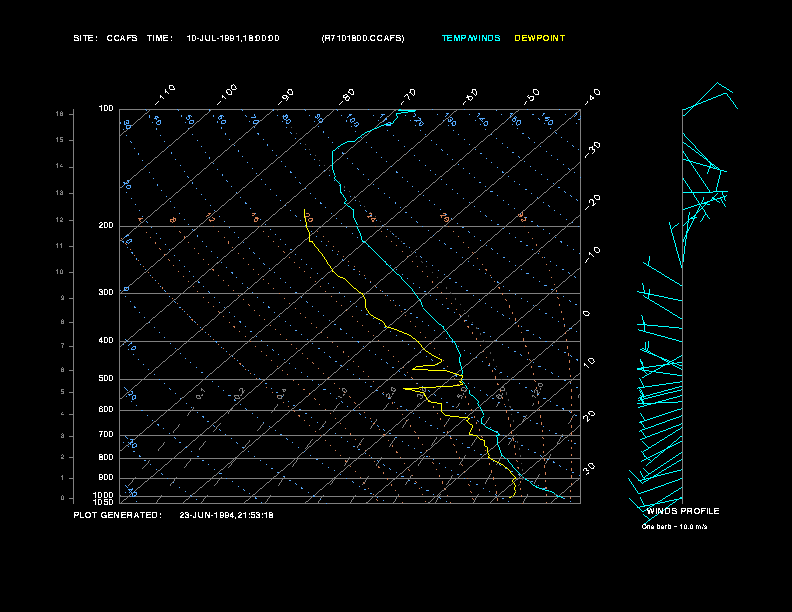Click the 'One barb = 10.0 m/s' note
This screenshot has height=612, width=792.
pos(674,527)
